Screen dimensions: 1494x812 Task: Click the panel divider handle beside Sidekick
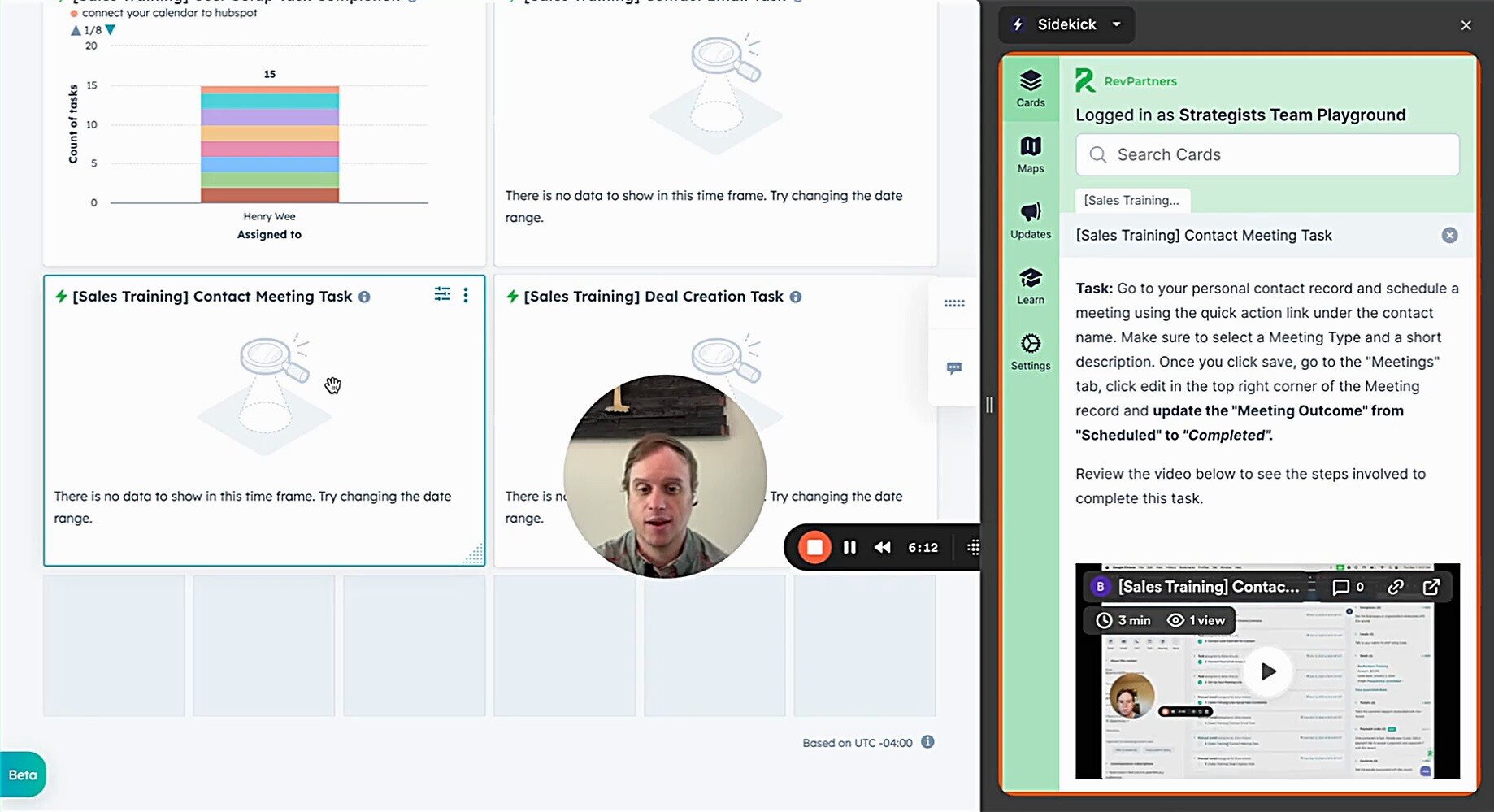(x=989, y=404)
